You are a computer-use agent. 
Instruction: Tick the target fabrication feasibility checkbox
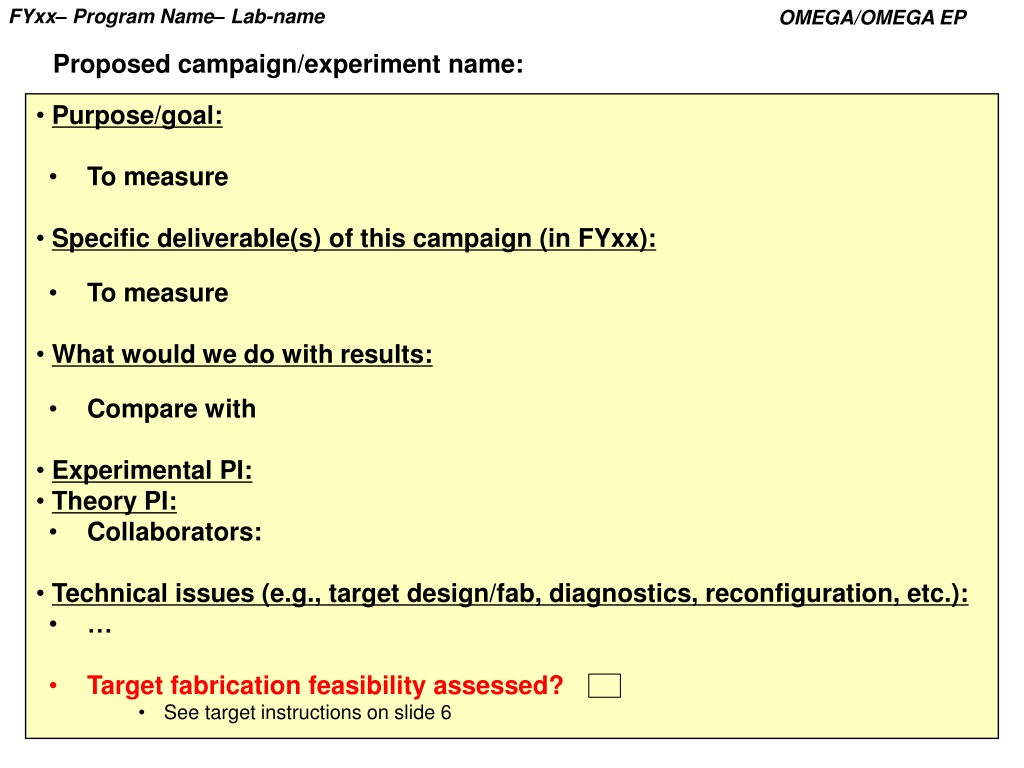click(x=604, y=686)
